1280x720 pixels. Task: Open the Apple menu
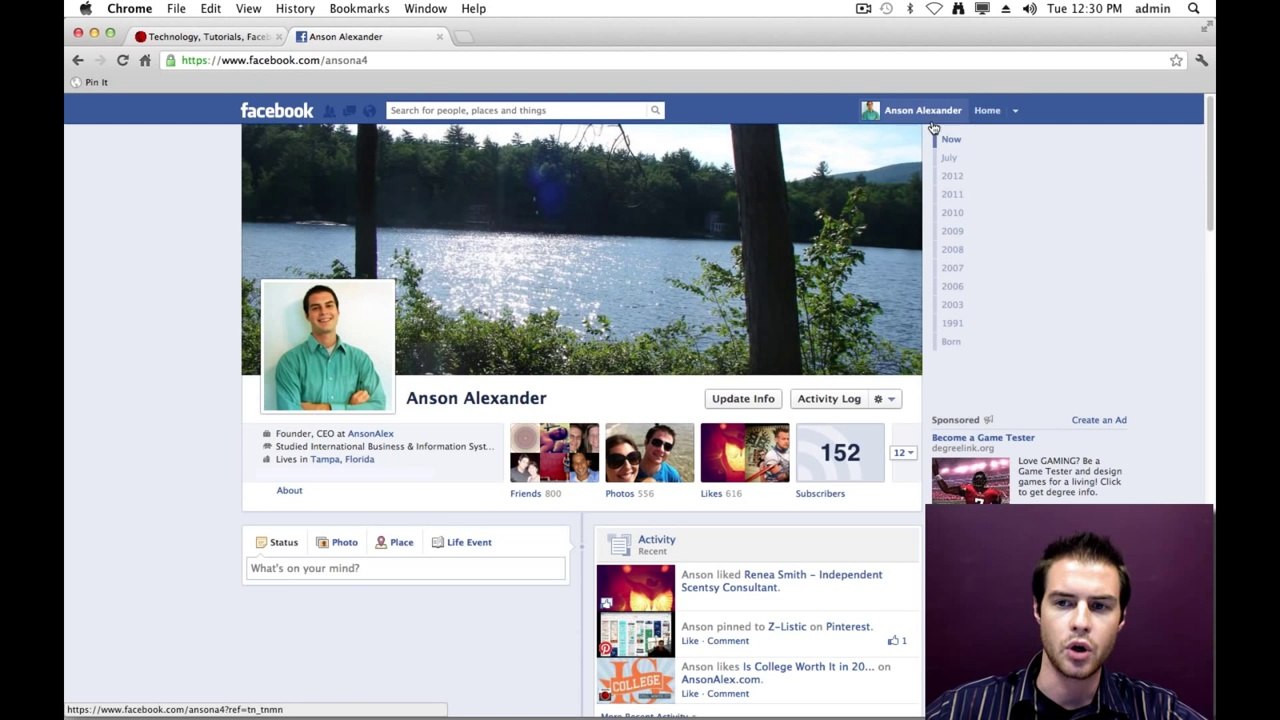86,9
